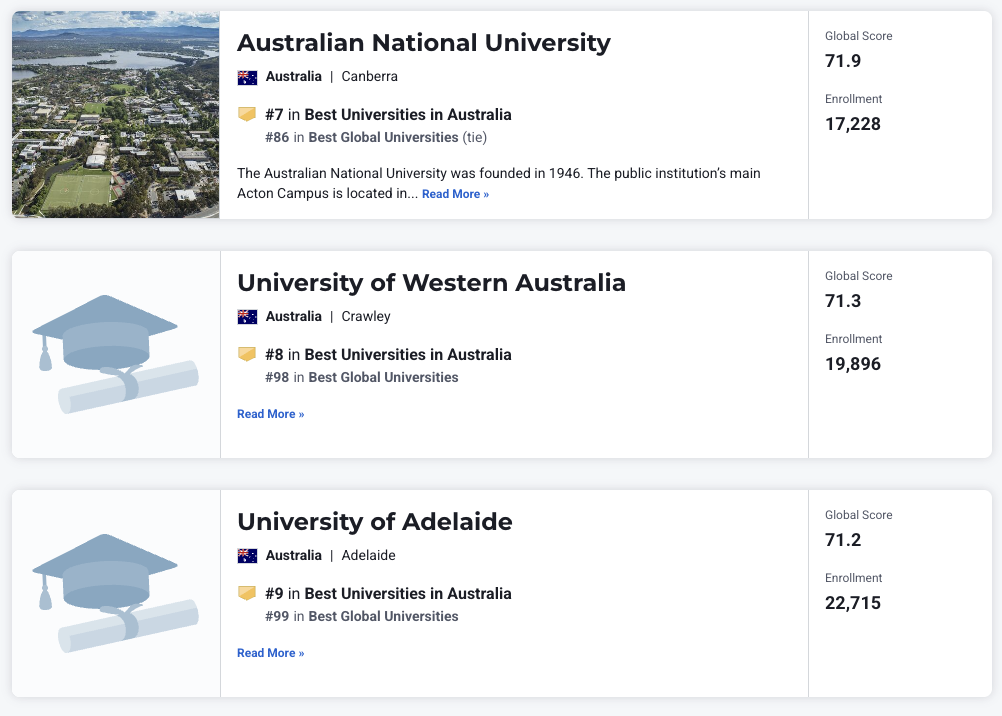The width and height of the screenshot is (1002, 716).
Task: Expand Read More under University of Western Australia
Action: tap(270, 414)
